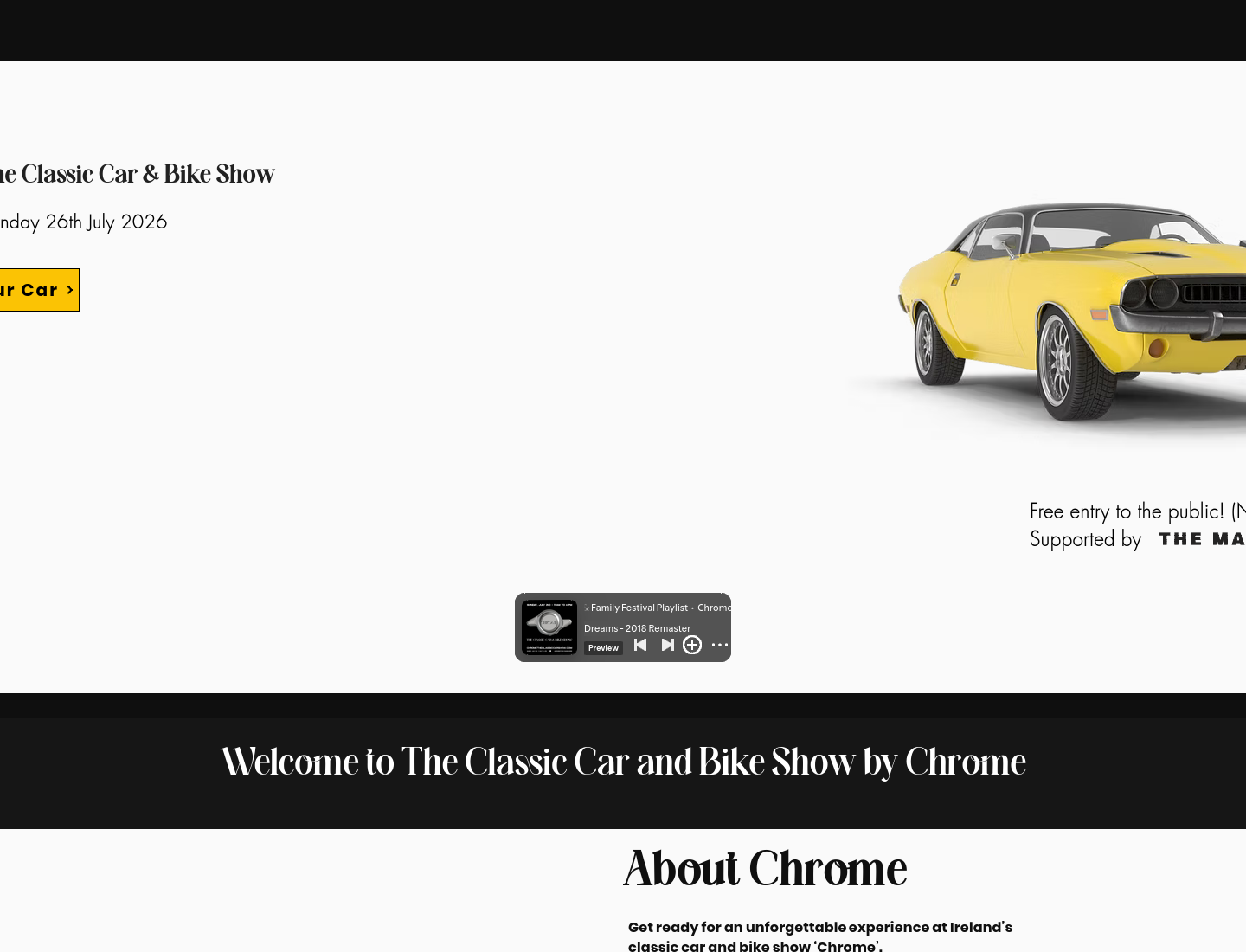The height and width of the screenshot is (952, 1246).
Task: Skip to the next track in player
Action: coord(668,645)
